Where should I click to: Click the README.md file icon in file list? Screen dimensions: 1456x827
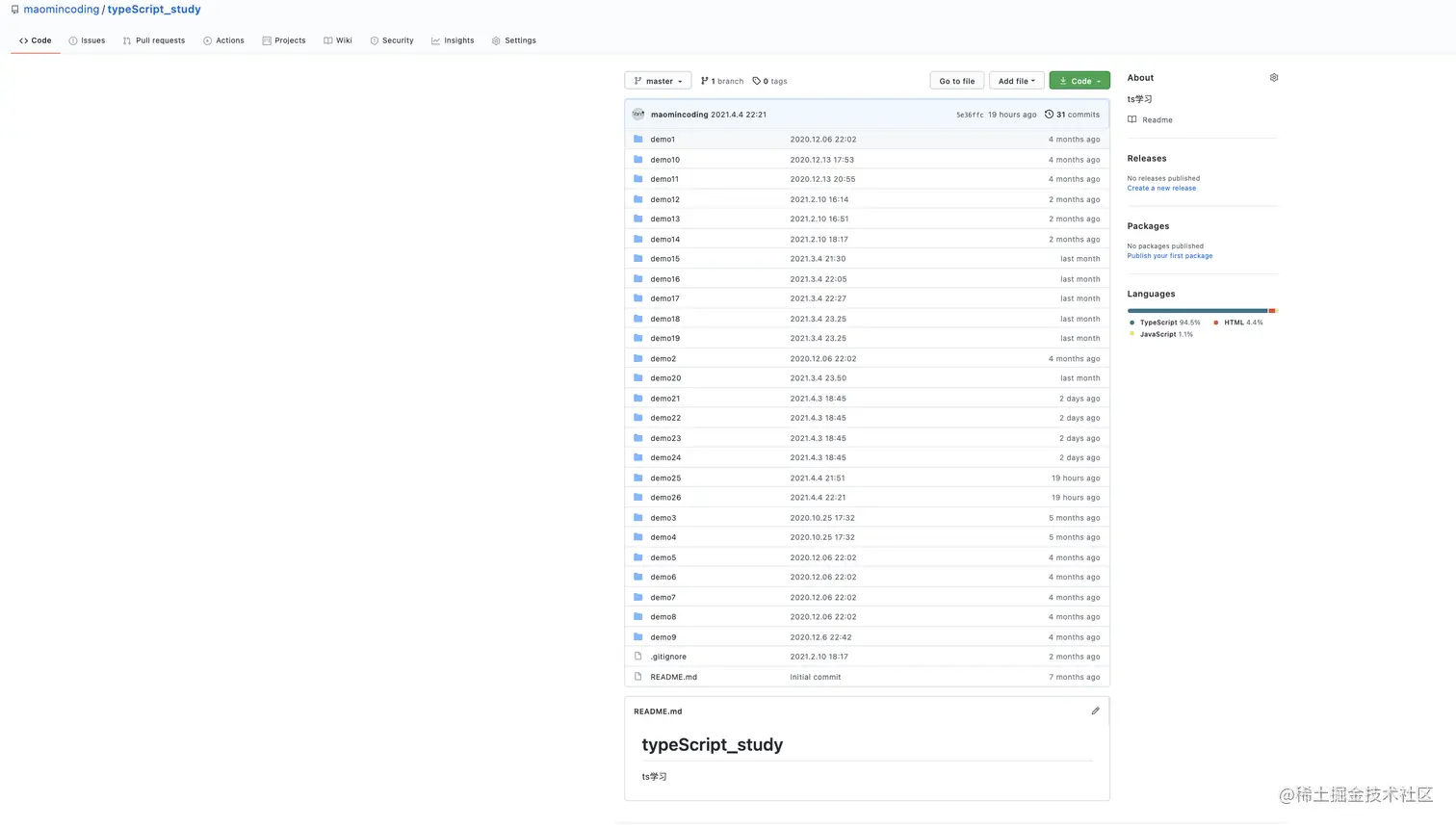[x=637, y=676]
